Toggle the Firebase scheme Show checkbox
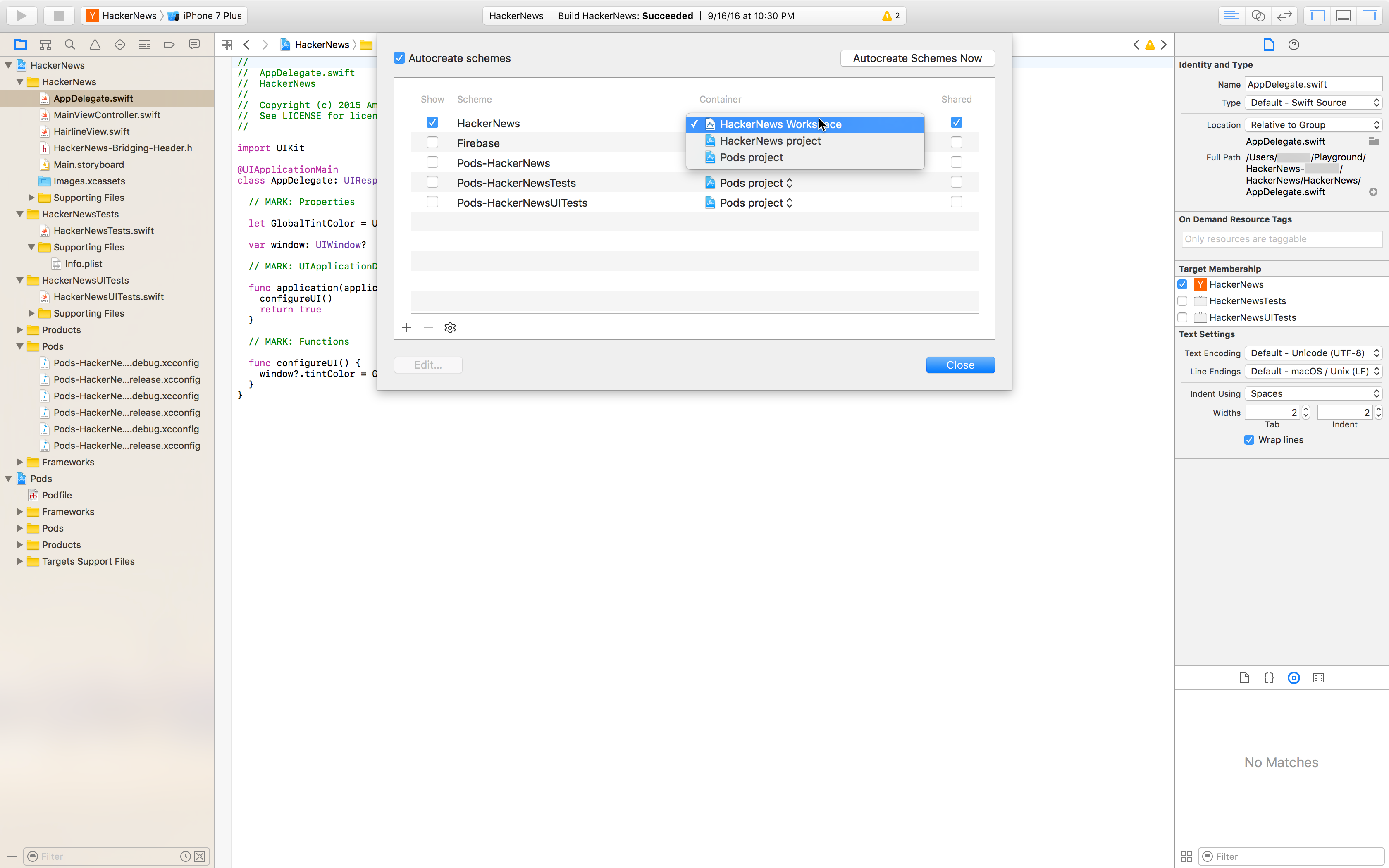This screenshot has height=868, width=1389. (x=432, y=143)
